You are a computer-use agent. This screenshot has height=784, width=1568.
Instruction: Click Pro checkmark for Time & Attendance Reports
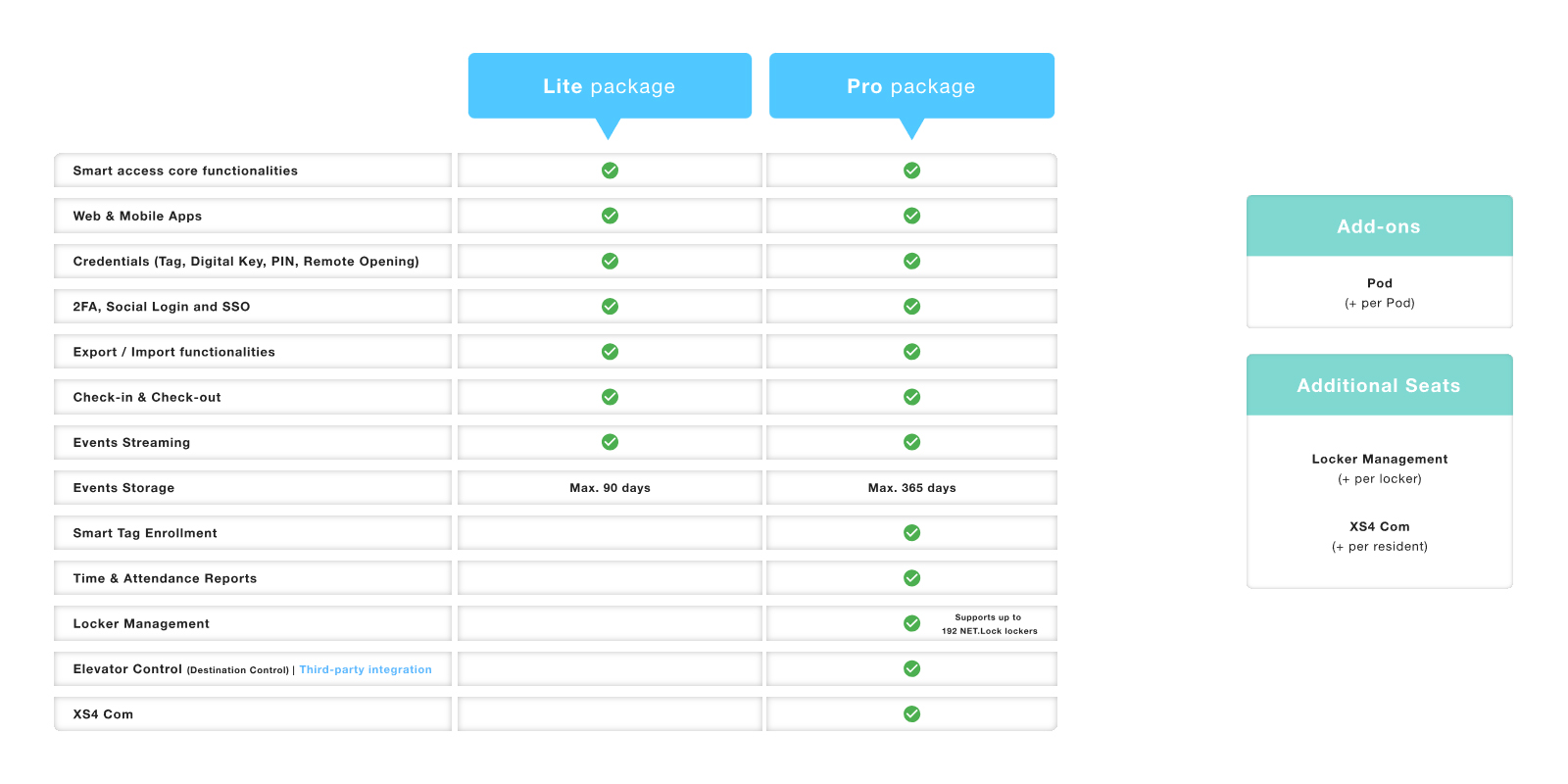pyautogui.click(x=911, y=578)
